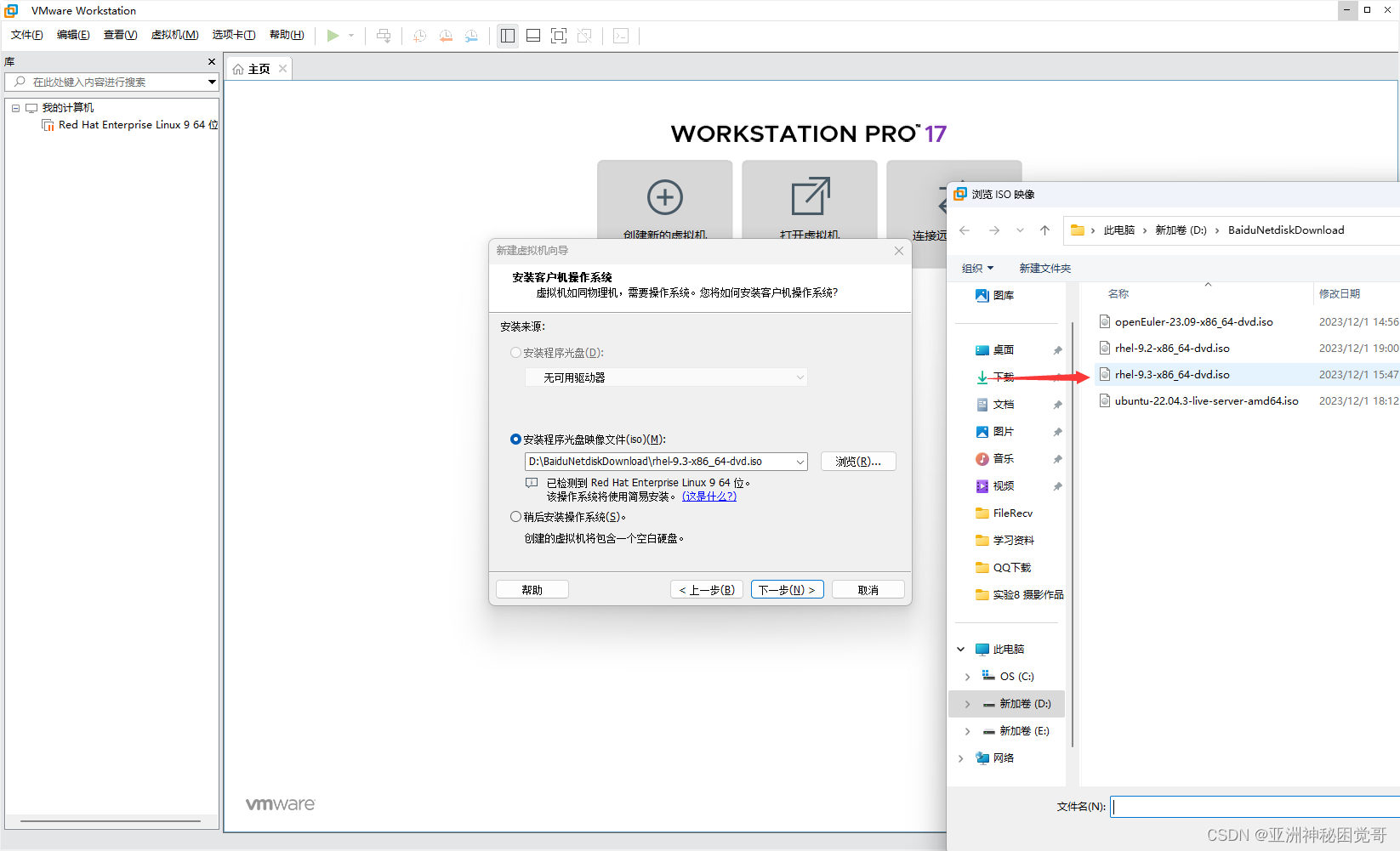Open the 文件(F) menu

pos(27,35)
